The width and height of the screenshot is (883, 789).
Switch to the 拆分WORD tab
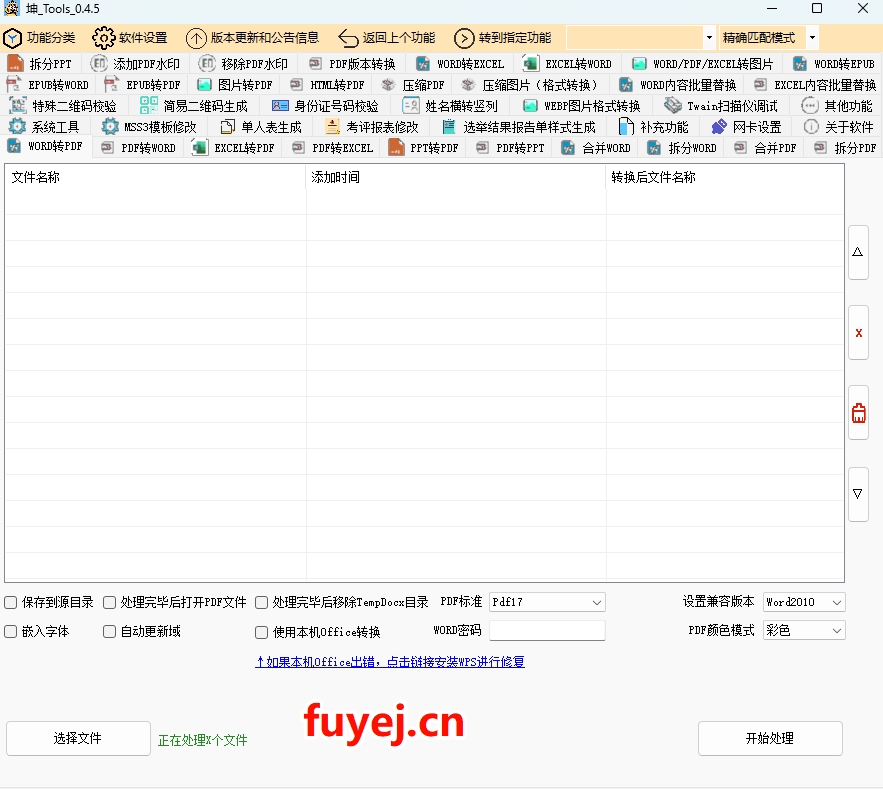point(683,148)
